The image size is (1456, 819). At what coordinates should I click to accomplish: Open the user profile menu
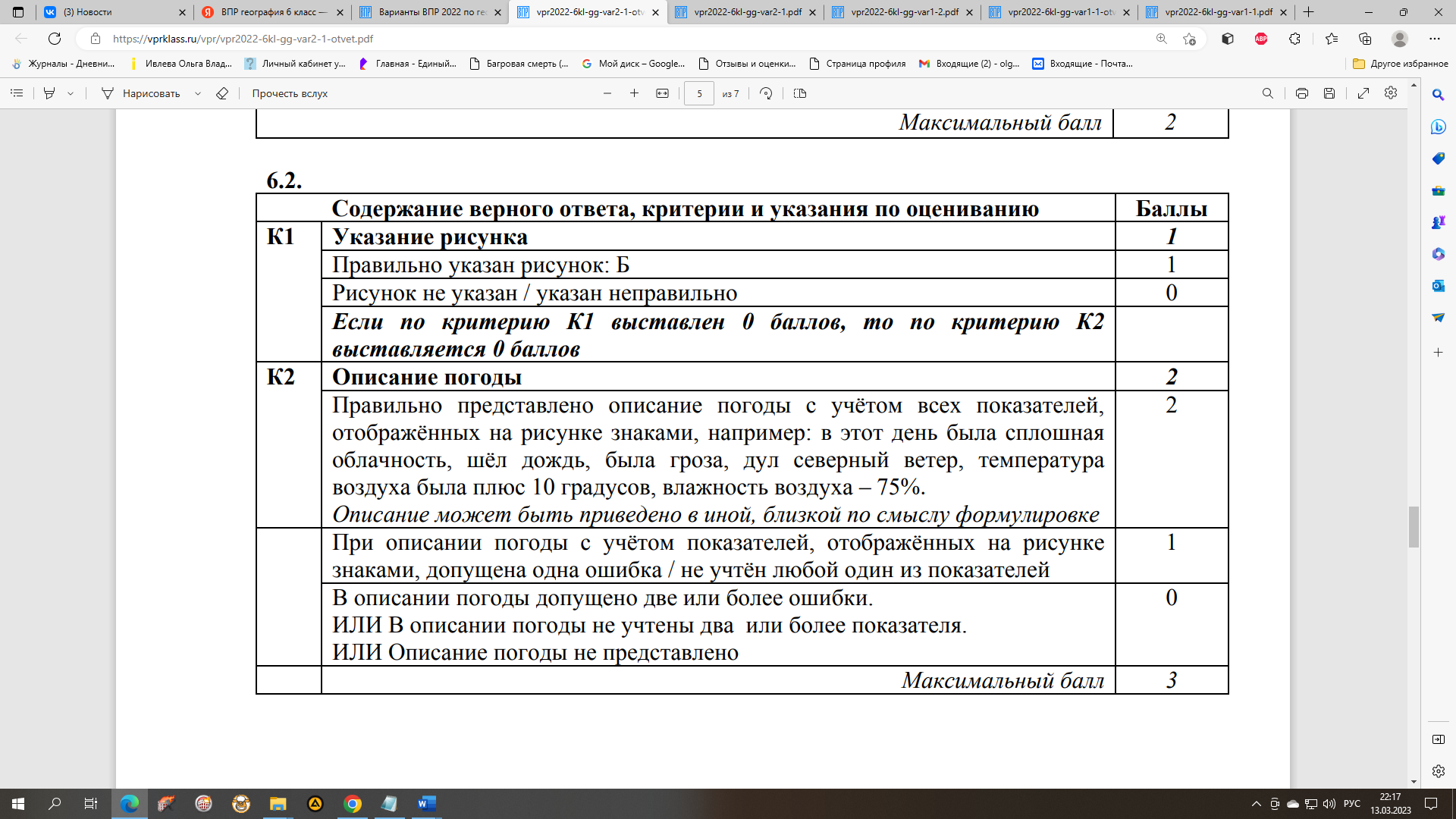[1400, 39]
